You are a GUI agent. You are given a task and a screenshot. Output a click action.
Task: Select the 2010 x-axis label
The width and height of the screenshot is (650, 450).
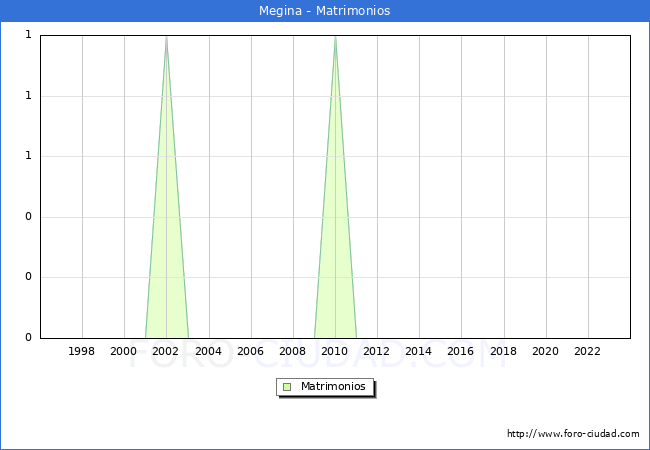[x=335, y=351]
